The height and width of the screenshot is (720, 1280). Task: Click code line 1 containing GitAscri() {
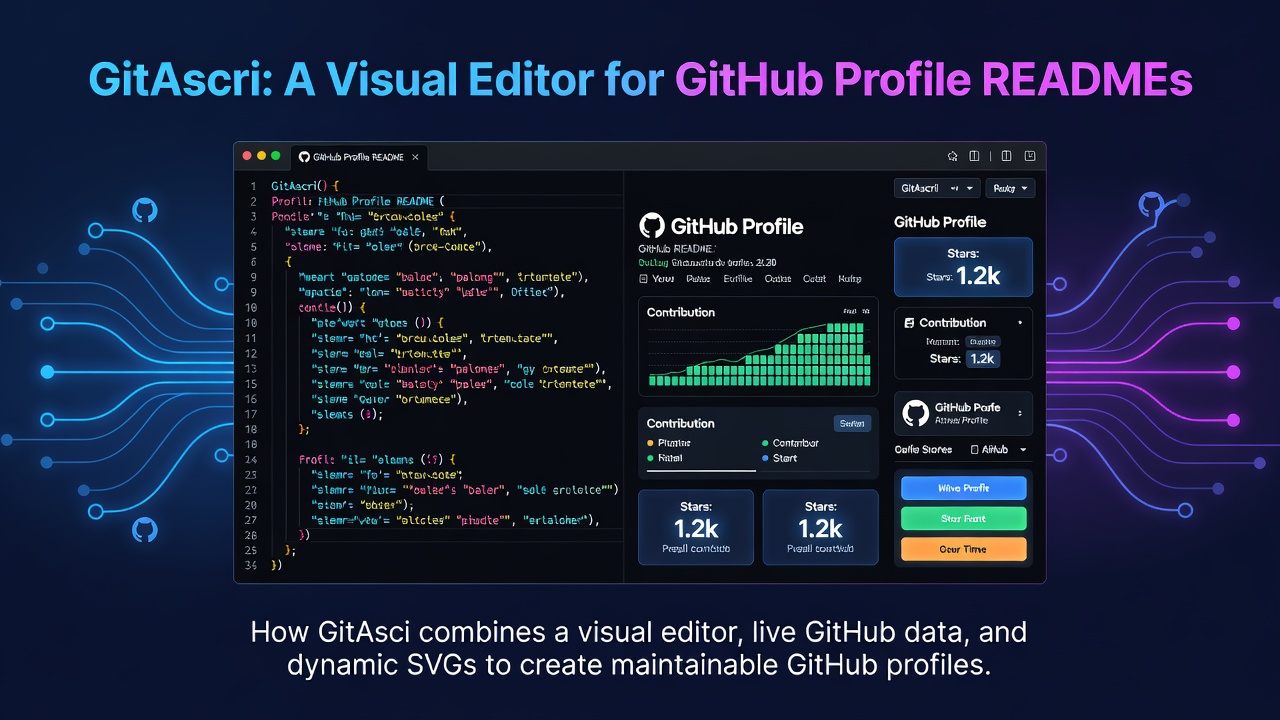[306, 186]
